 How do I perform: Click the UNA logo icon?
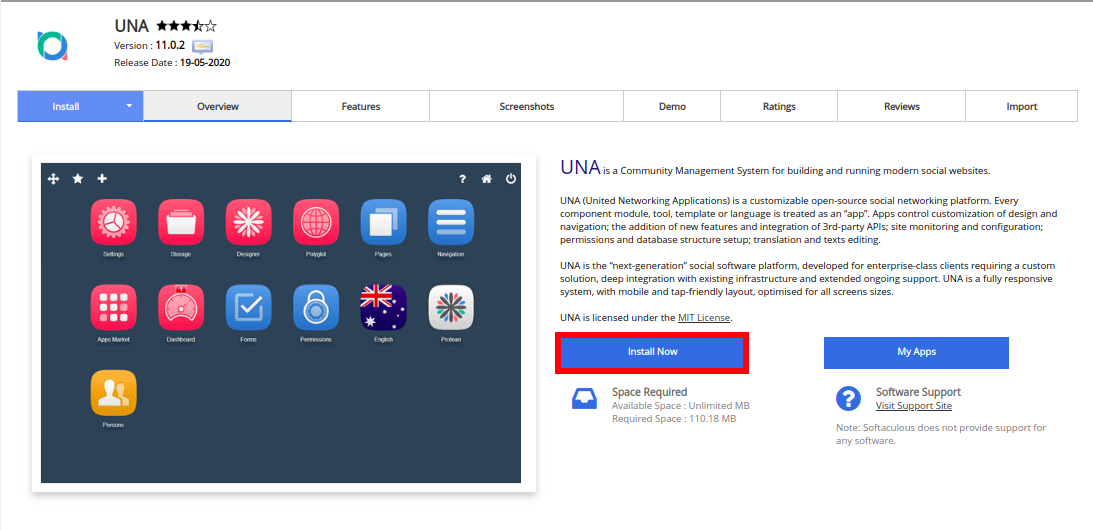(51, 45)
